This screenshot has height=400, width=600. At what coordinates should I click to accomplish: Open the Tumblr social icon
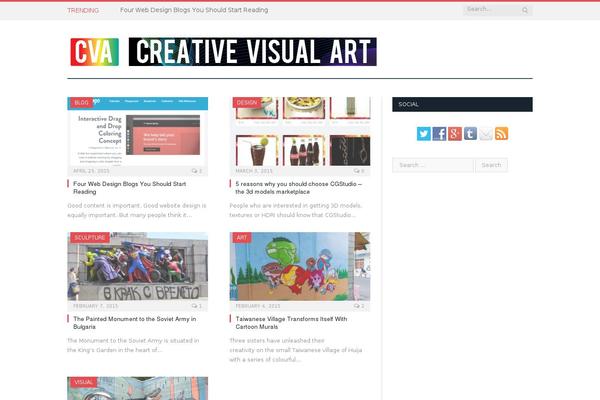pos(471,134)
